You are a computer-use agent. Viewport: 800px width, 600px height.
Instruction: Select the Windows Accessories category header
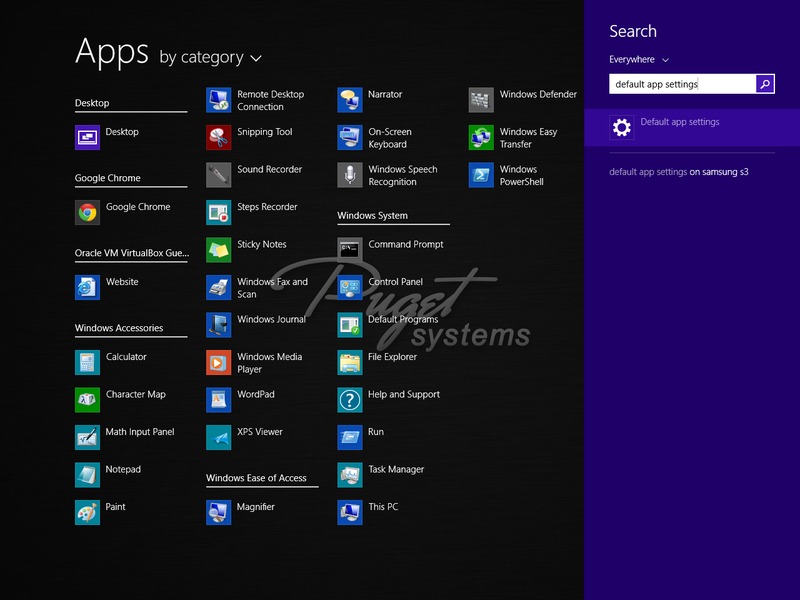point(119,328)
